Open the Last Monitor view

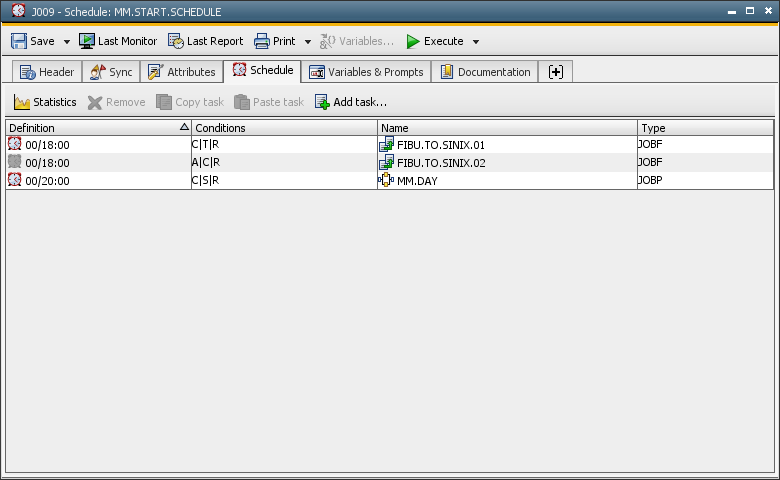118,41
